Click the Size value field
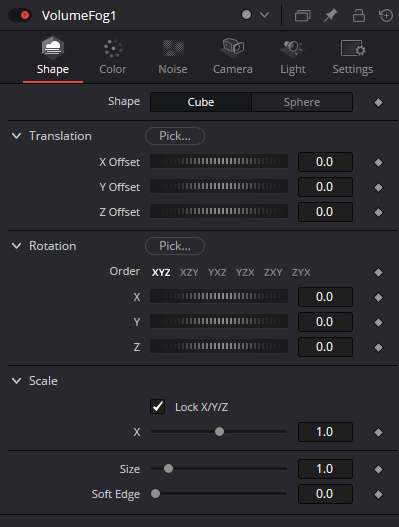The width and height of the screenshot is (399, 527). pos(325,469)
